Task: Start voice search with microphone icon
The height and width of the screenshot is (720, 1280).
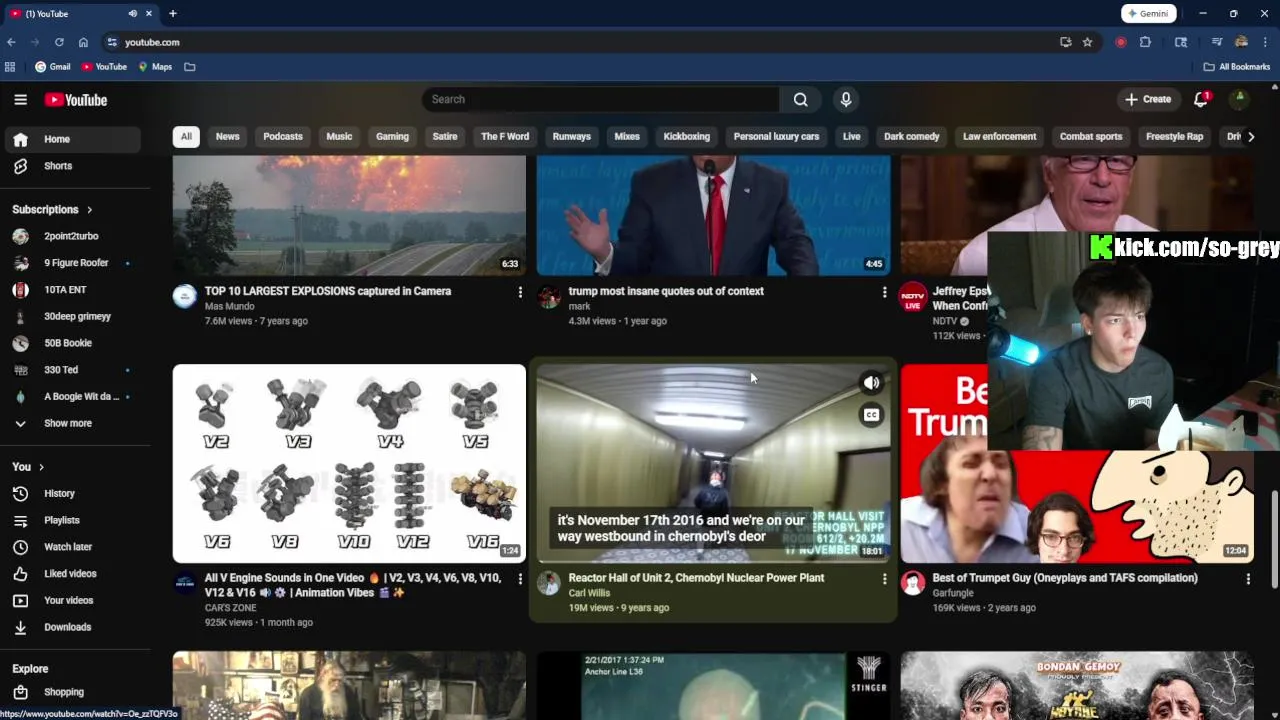Action: tap(846, 99)
